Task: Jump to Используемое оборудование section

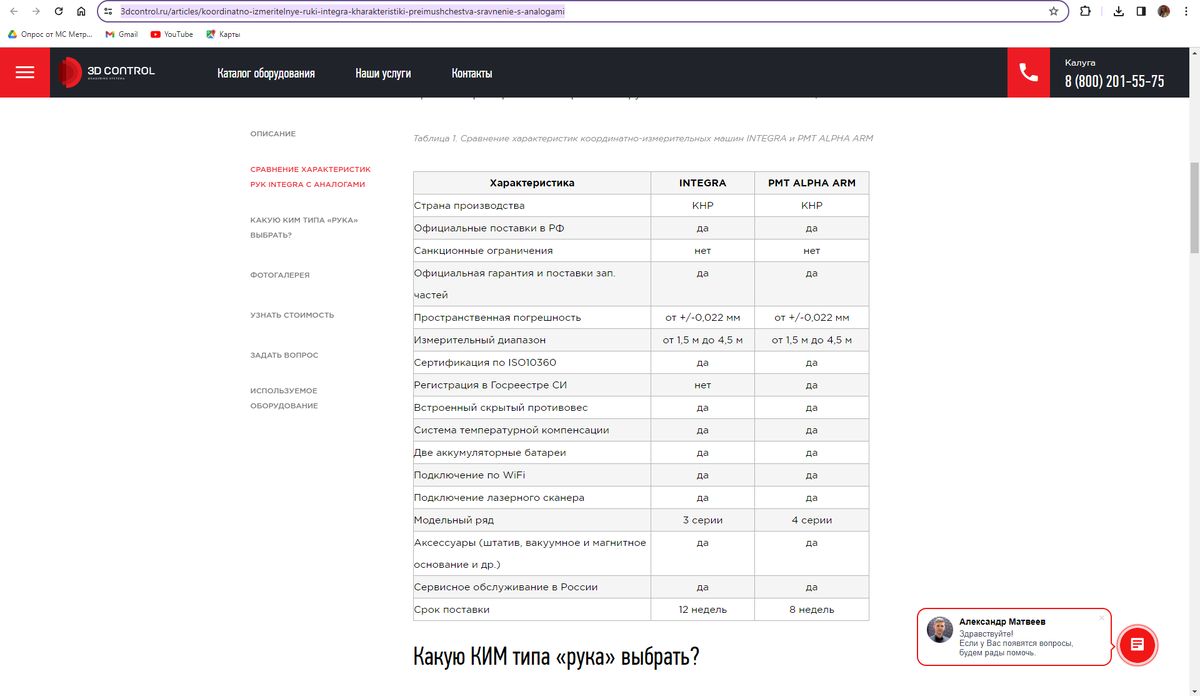Action: (284, 398)
